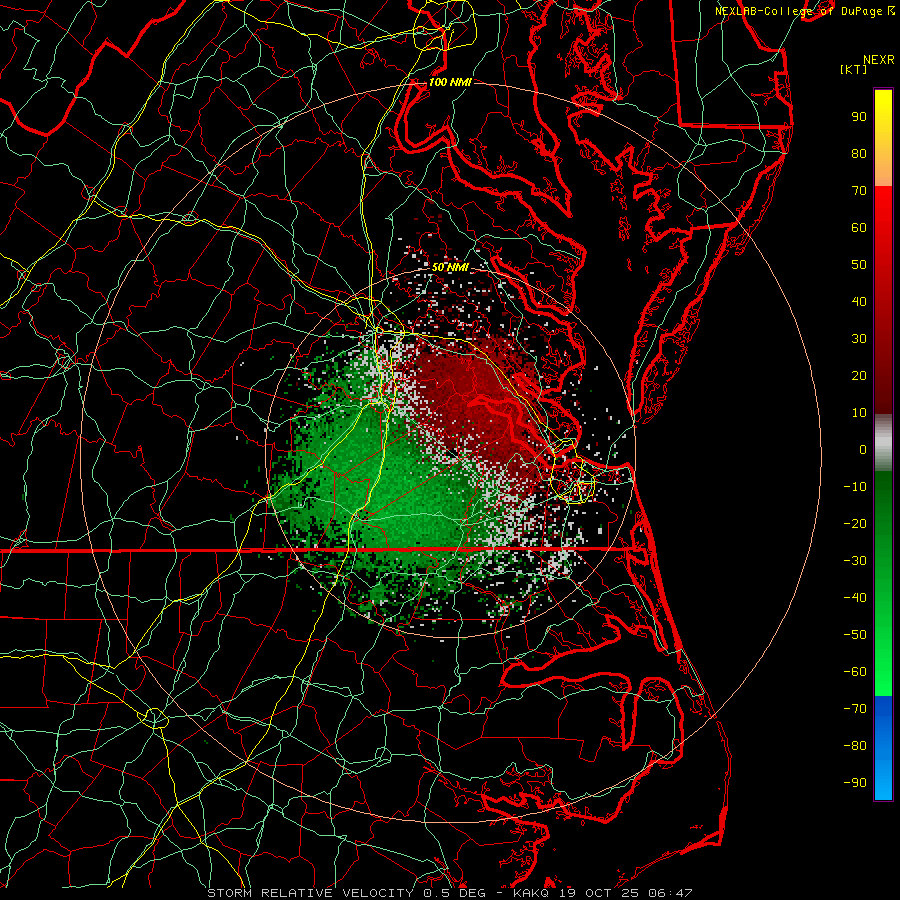Screen dimensions: 900x900
Task: Select the positive 20 scale label
Action: [x=859, y=376]
